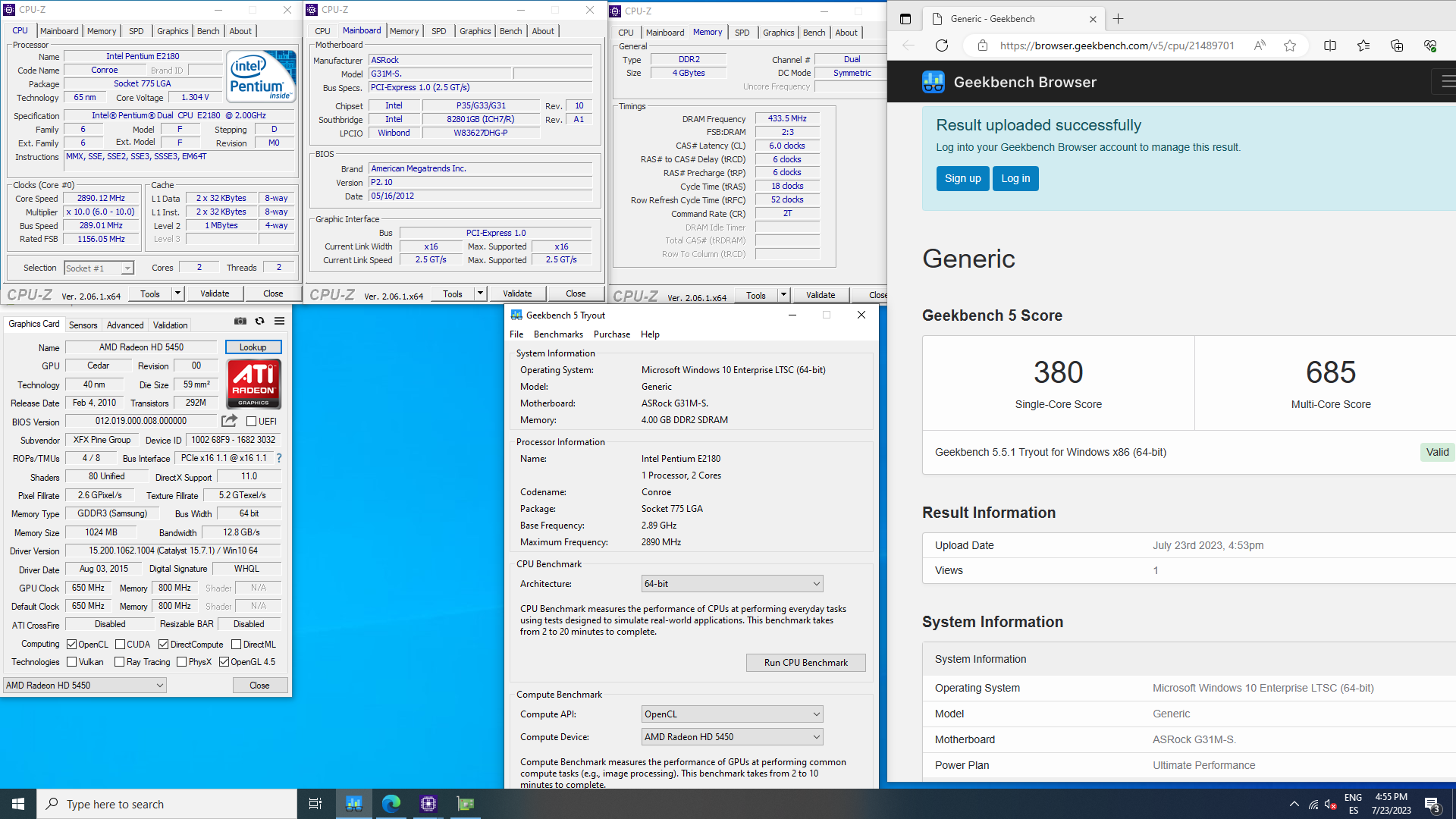Click the GPU-Z taskbar icon

point(466,804)
